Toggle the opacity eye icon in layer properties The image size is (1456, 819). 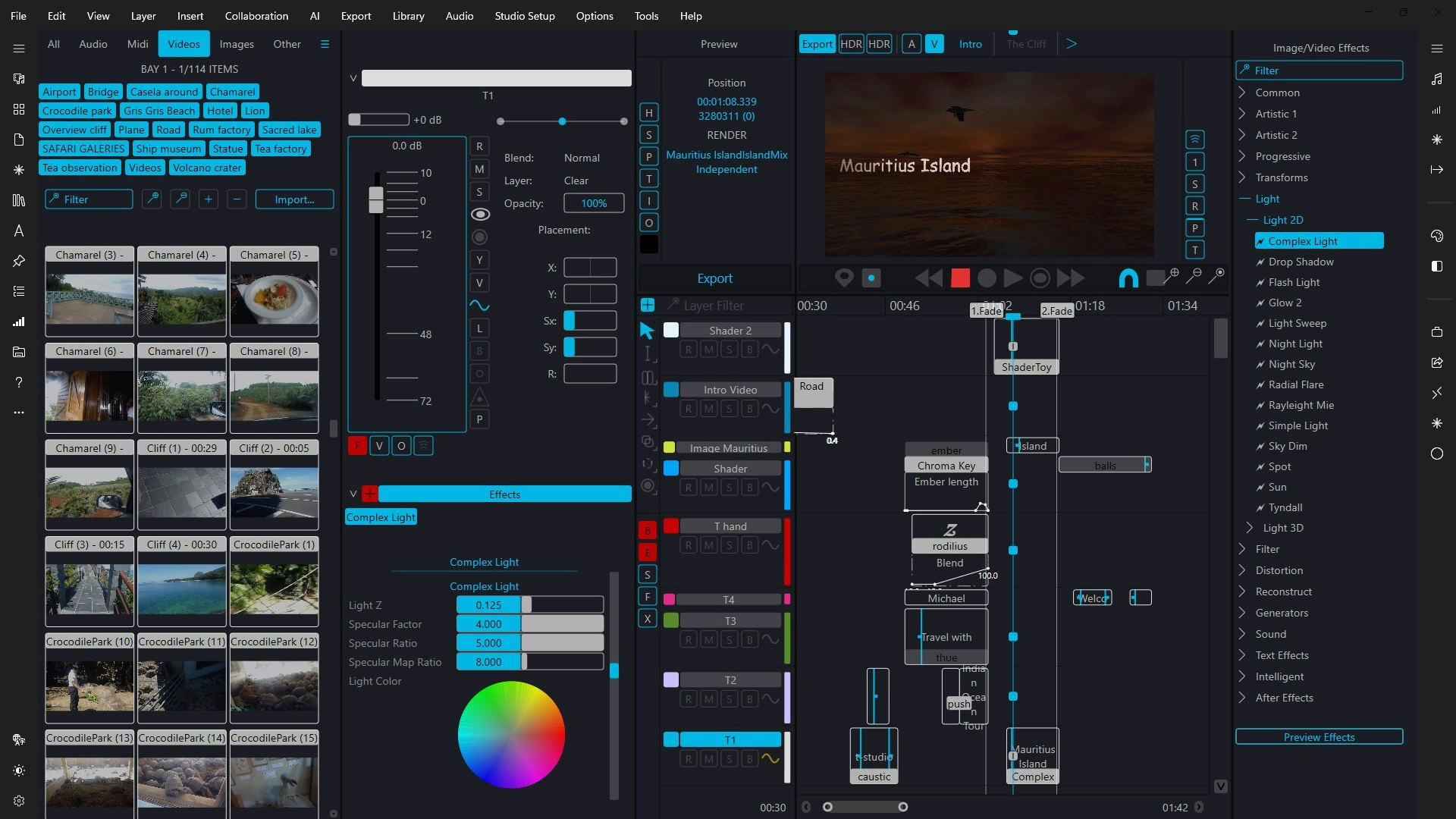coord(480,214)
